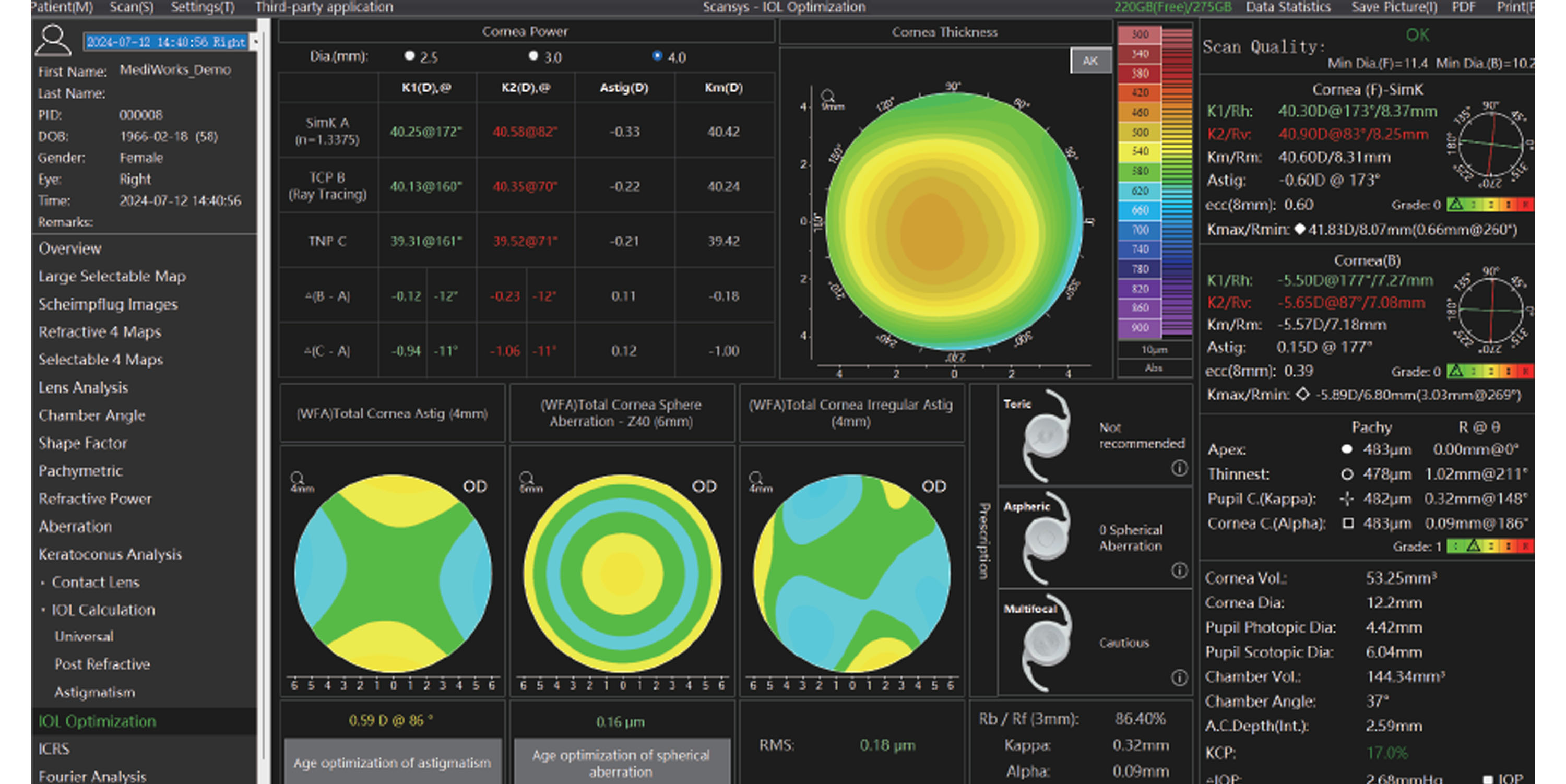Click magnifier on Total Cornea Astig map

click(x=297, y=478)
